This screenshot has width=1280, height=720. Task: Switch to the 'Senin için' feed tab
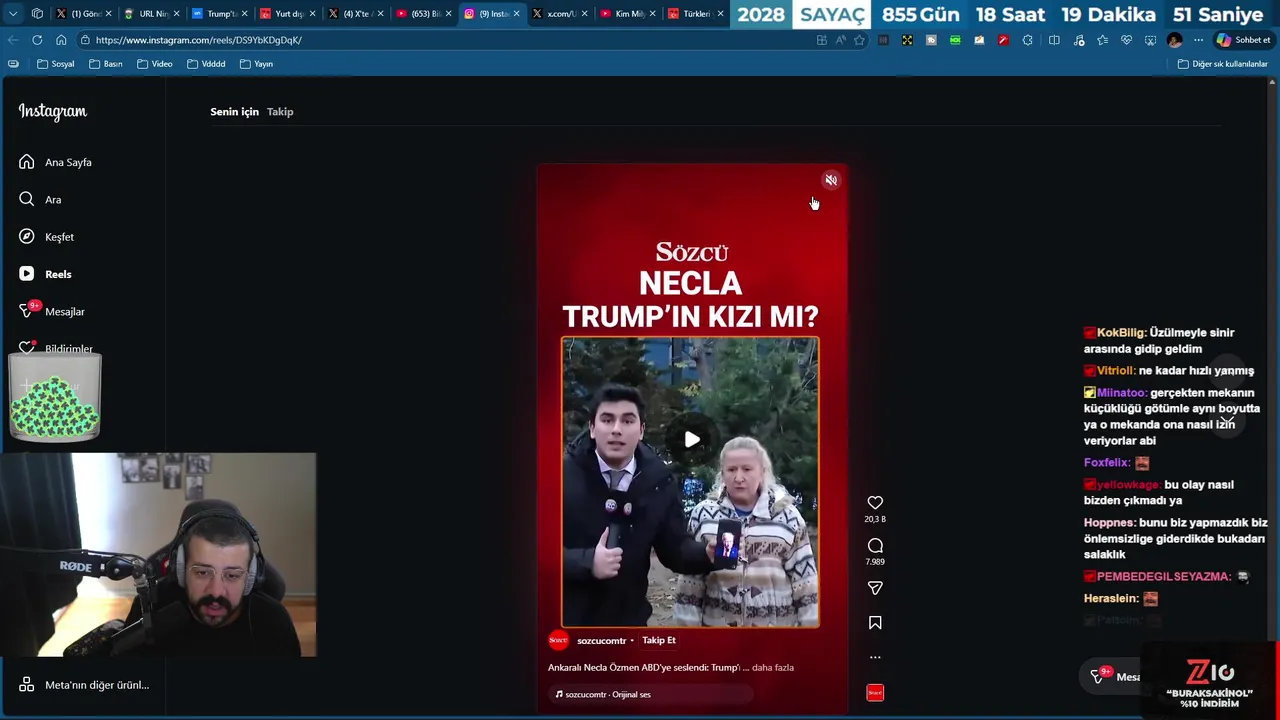(234, 111)
